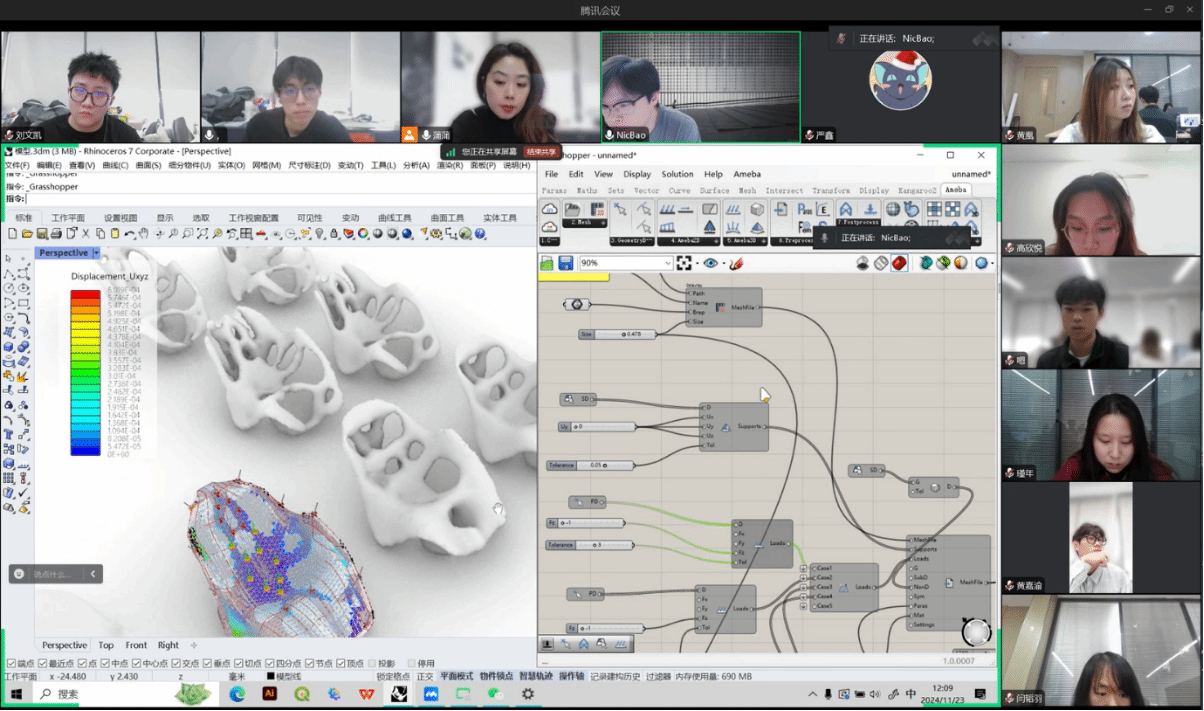Toggle the 中点 object snap checkbox

point(106,663)
